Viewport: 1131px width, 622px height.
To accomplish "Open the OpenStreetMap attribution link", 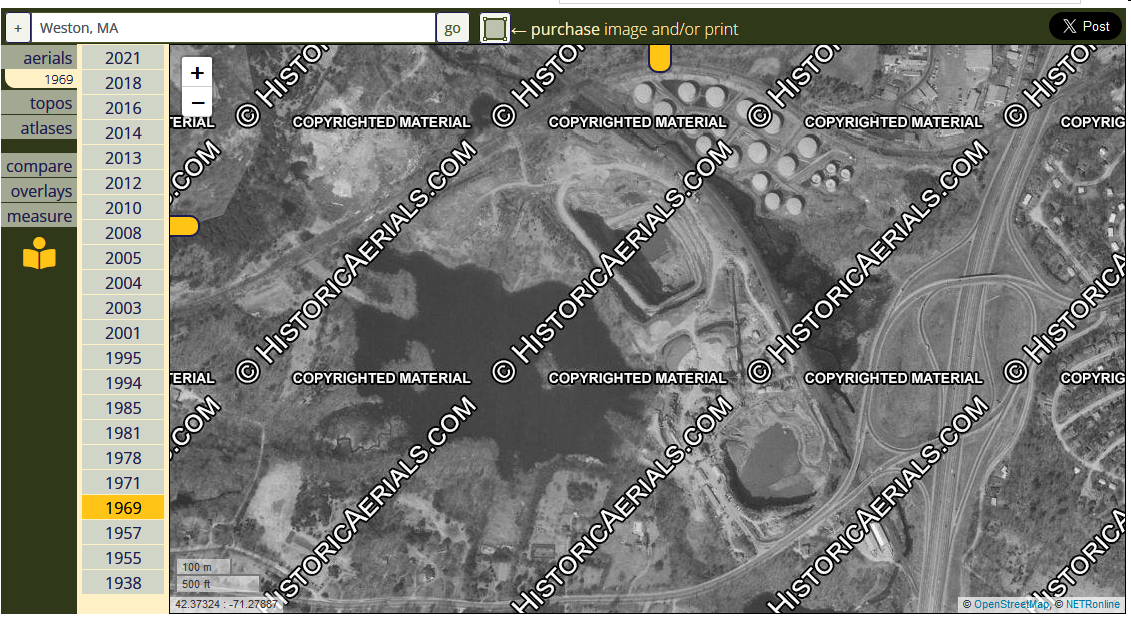I will click(1012, 604).
